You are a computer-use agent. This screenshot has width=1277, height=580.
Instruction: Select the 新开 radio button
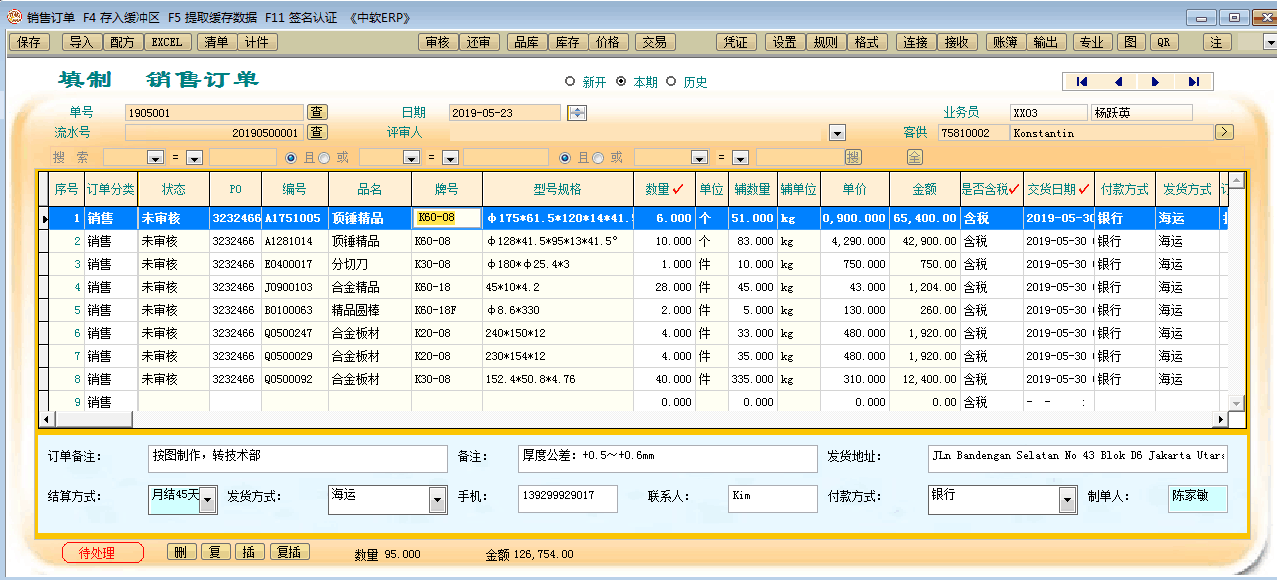click(570, 82)
